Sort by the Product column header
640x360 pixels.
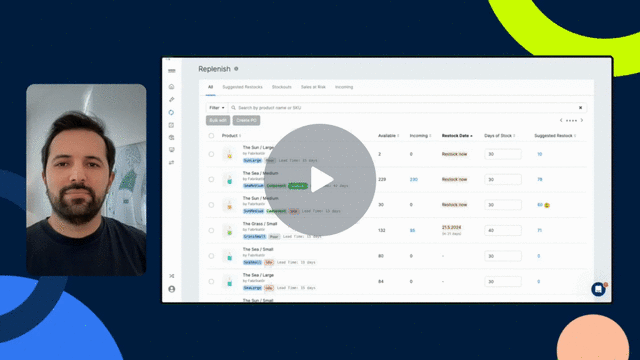(x=231, y=136)
